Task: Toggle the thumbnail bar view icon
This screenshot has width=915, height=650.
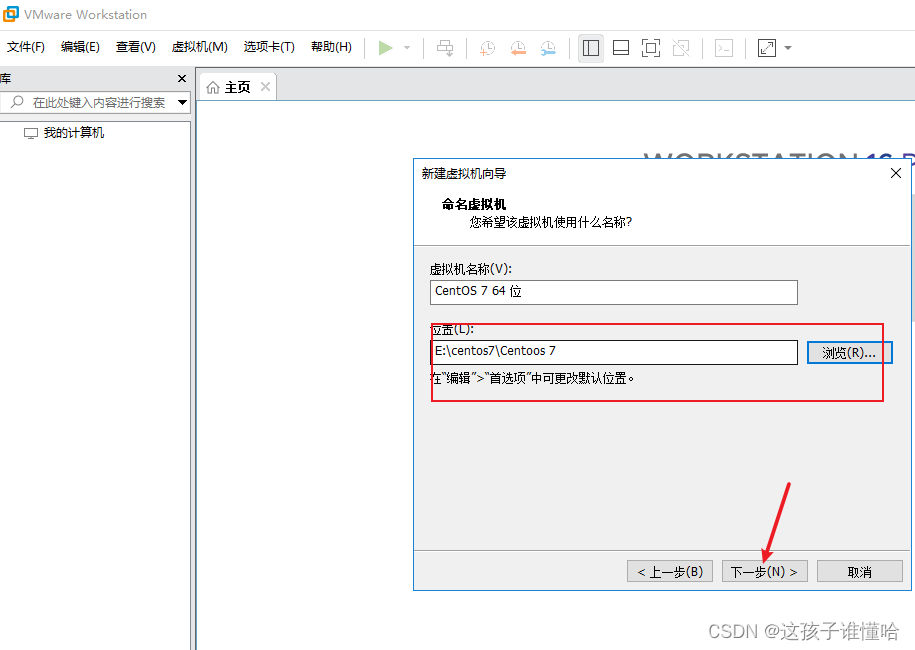Action: coord(621,48)
